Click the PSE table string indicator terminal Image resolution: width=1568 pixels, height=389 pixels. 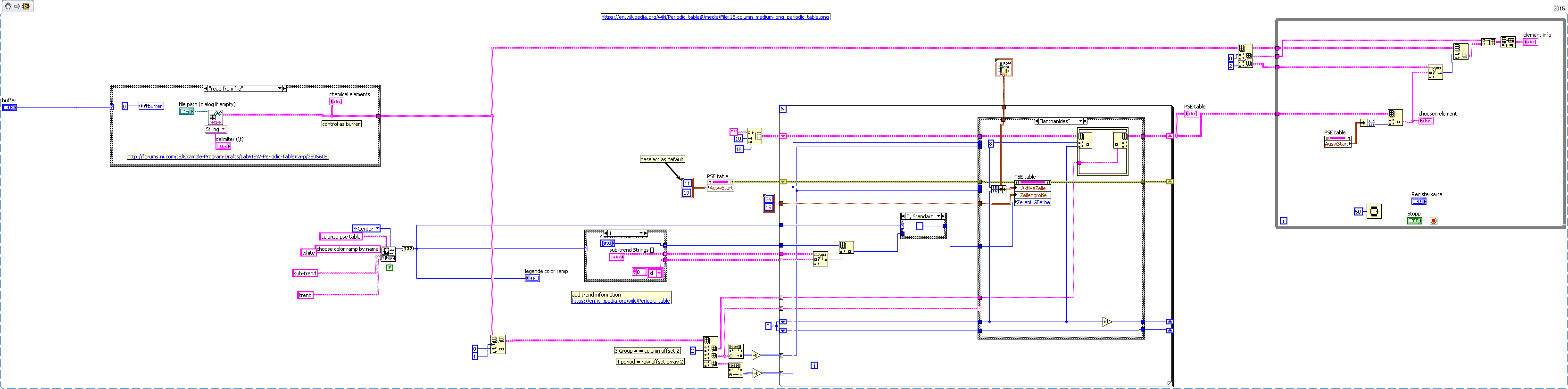1191,113
